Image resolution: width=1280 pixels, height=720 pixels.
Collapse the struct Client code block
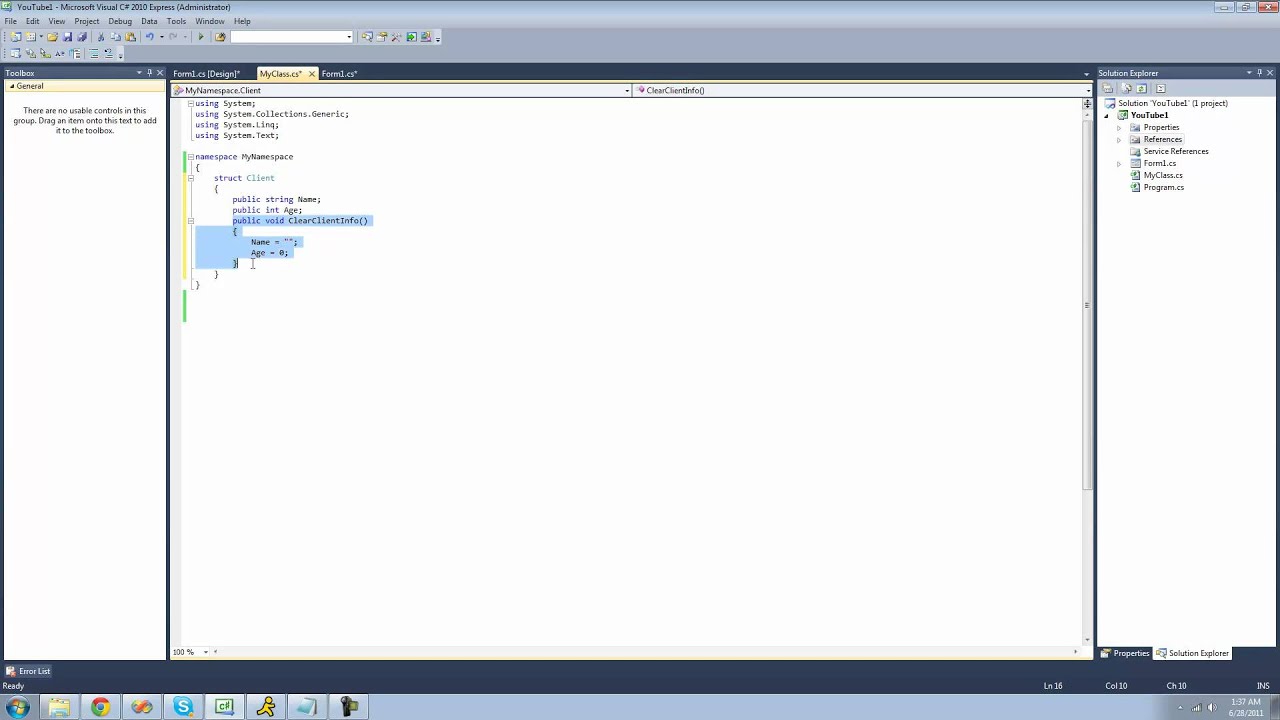pyautogui.click(x=190, y=178)
